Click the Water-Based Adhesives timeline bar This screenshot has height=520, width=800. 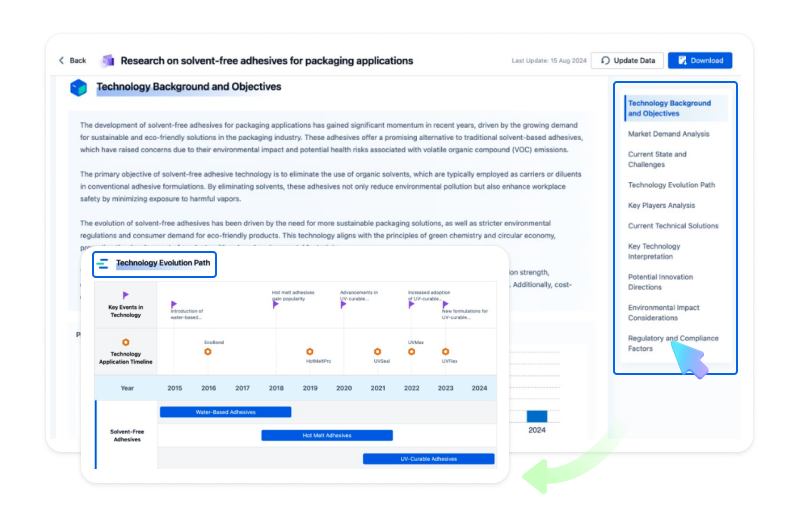point(225,412)
